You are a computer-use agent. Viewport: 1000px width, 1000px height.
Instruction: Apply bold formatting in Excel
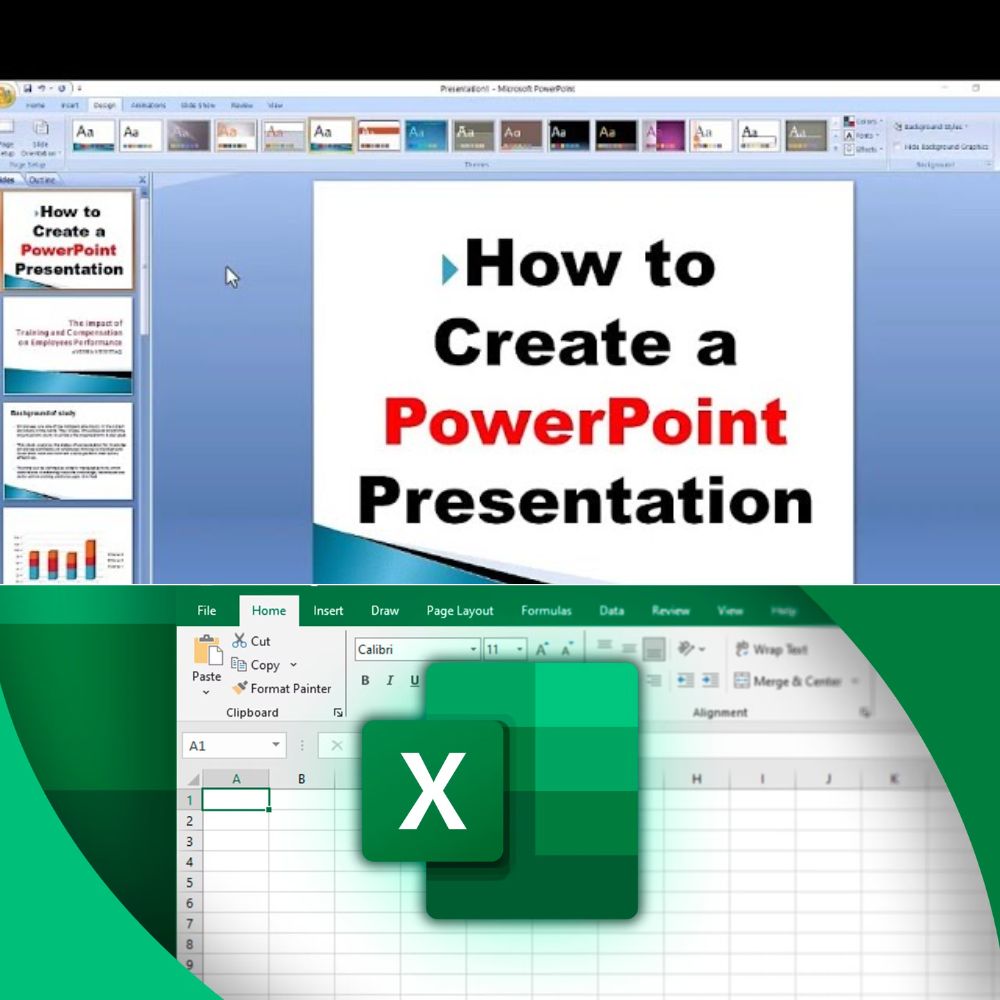click(x=365, y=680)
